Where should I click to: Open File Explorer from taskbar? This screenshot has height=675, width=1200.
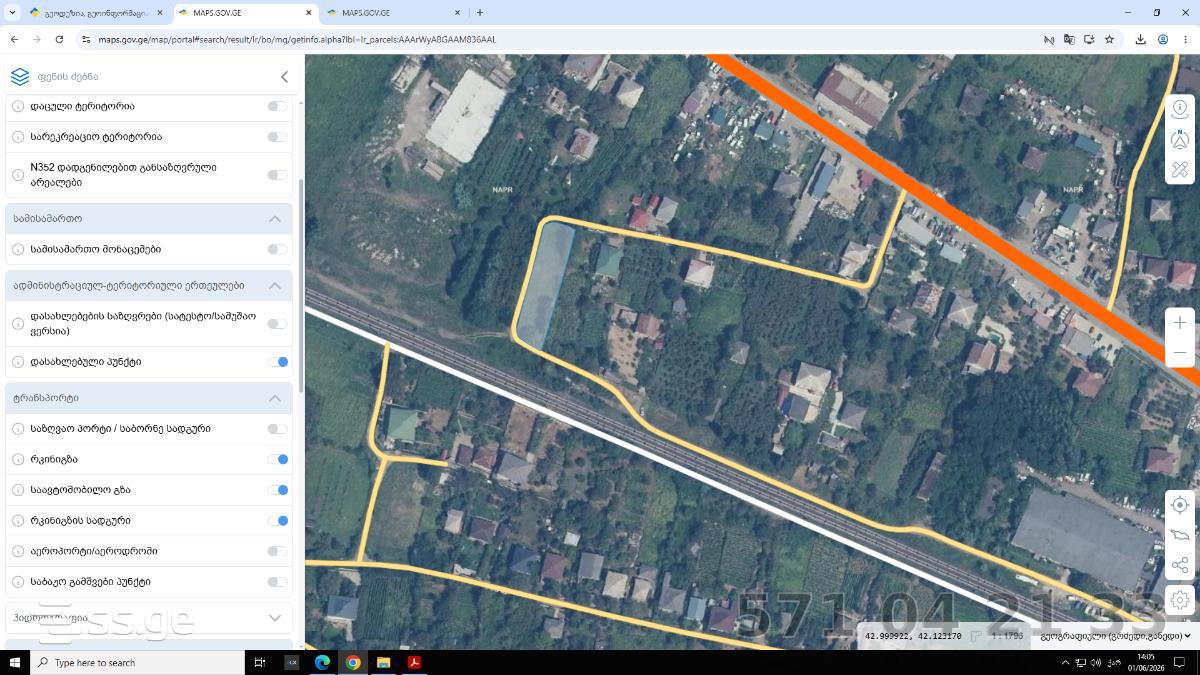pyautogui.click(x=383, y=663)
